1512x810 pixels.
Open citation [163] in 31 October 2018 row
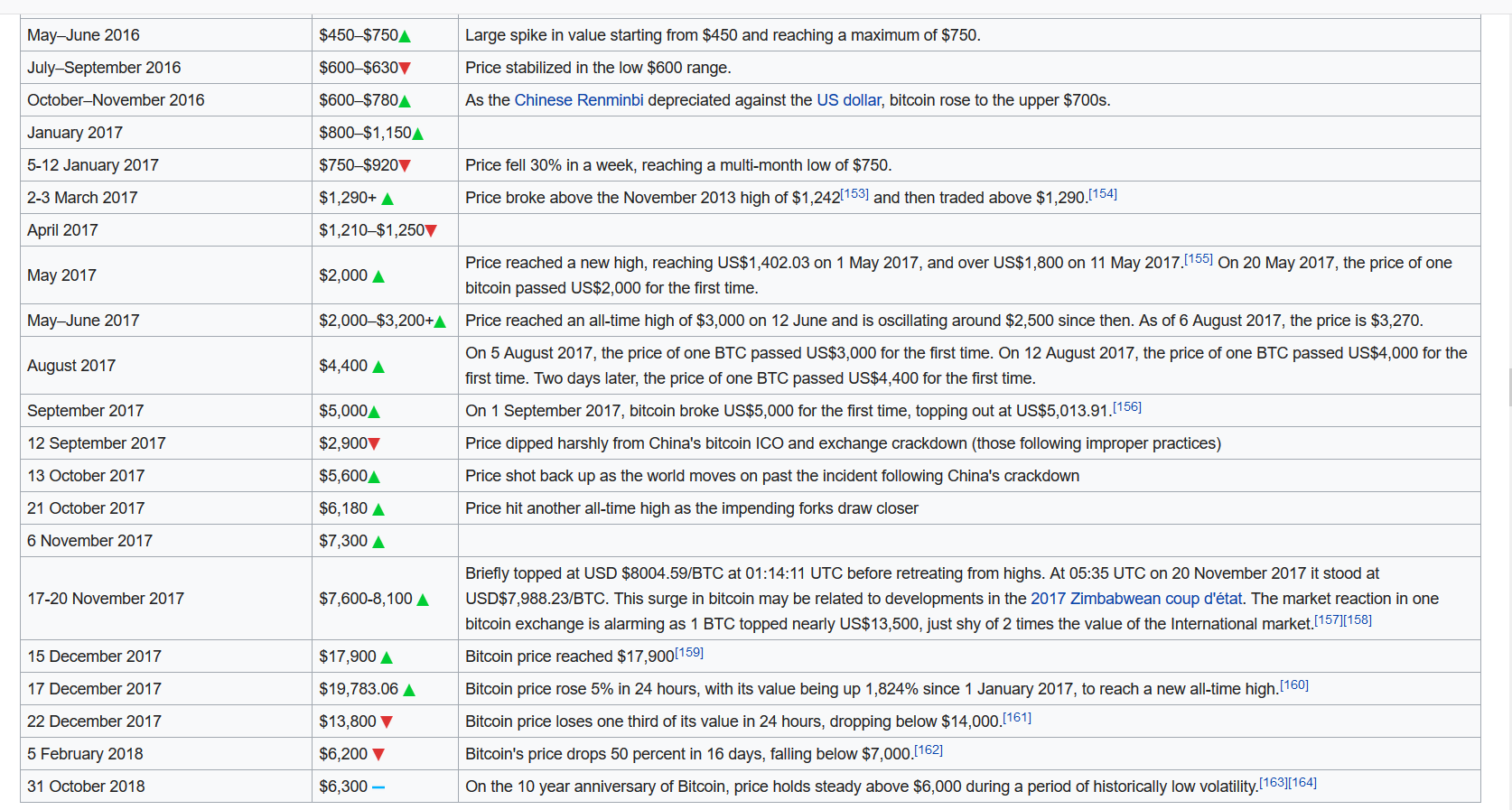[1274, 783]
